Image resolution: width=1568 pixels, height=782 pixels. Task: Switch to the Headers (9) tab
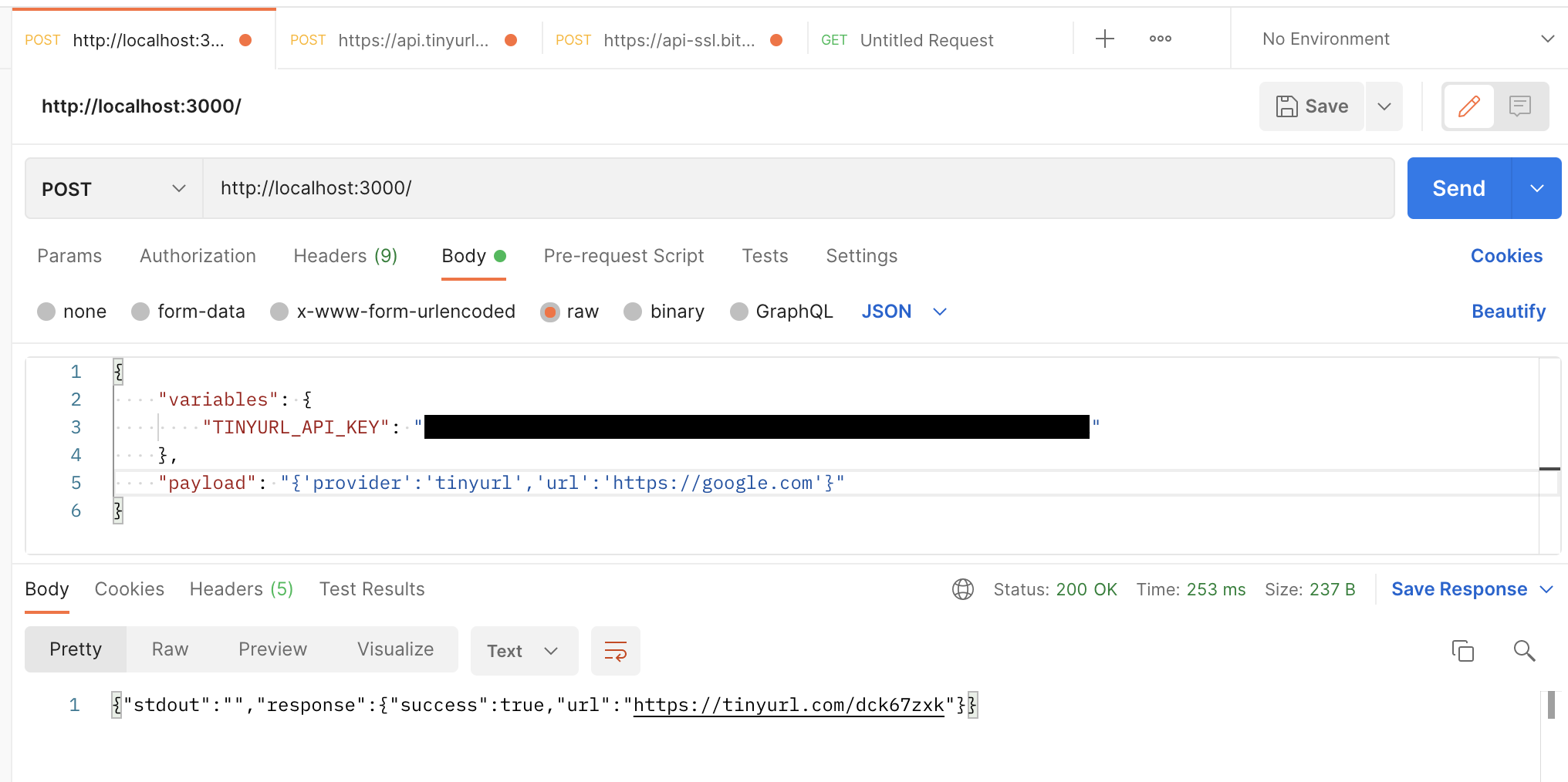coord(345,256)
